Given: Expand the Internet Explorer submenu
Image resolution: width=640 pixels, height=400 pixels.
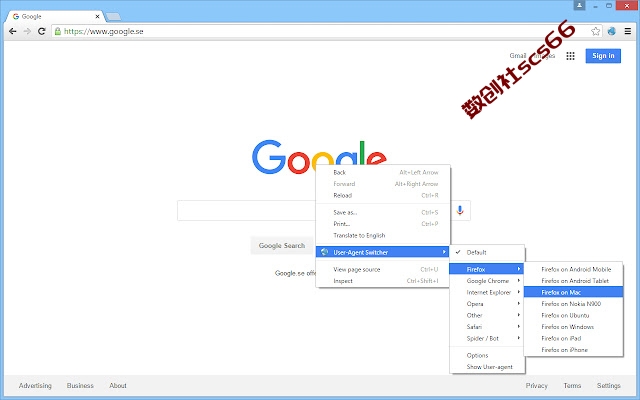Looking at the screenshot, I should click(487, 292).
